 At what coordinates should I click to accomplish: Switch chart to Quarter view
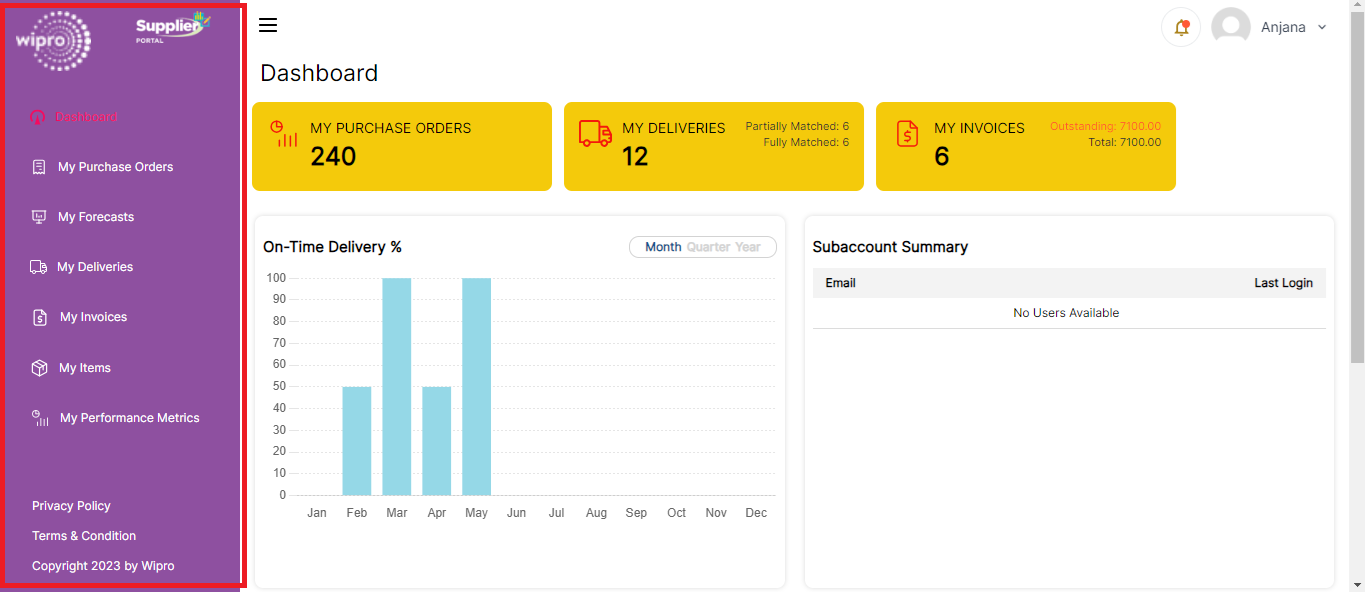709,247
